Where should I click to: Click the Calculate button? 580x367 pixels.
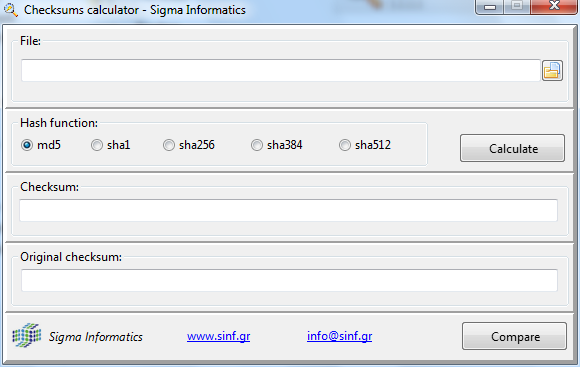tap(512, 148)
